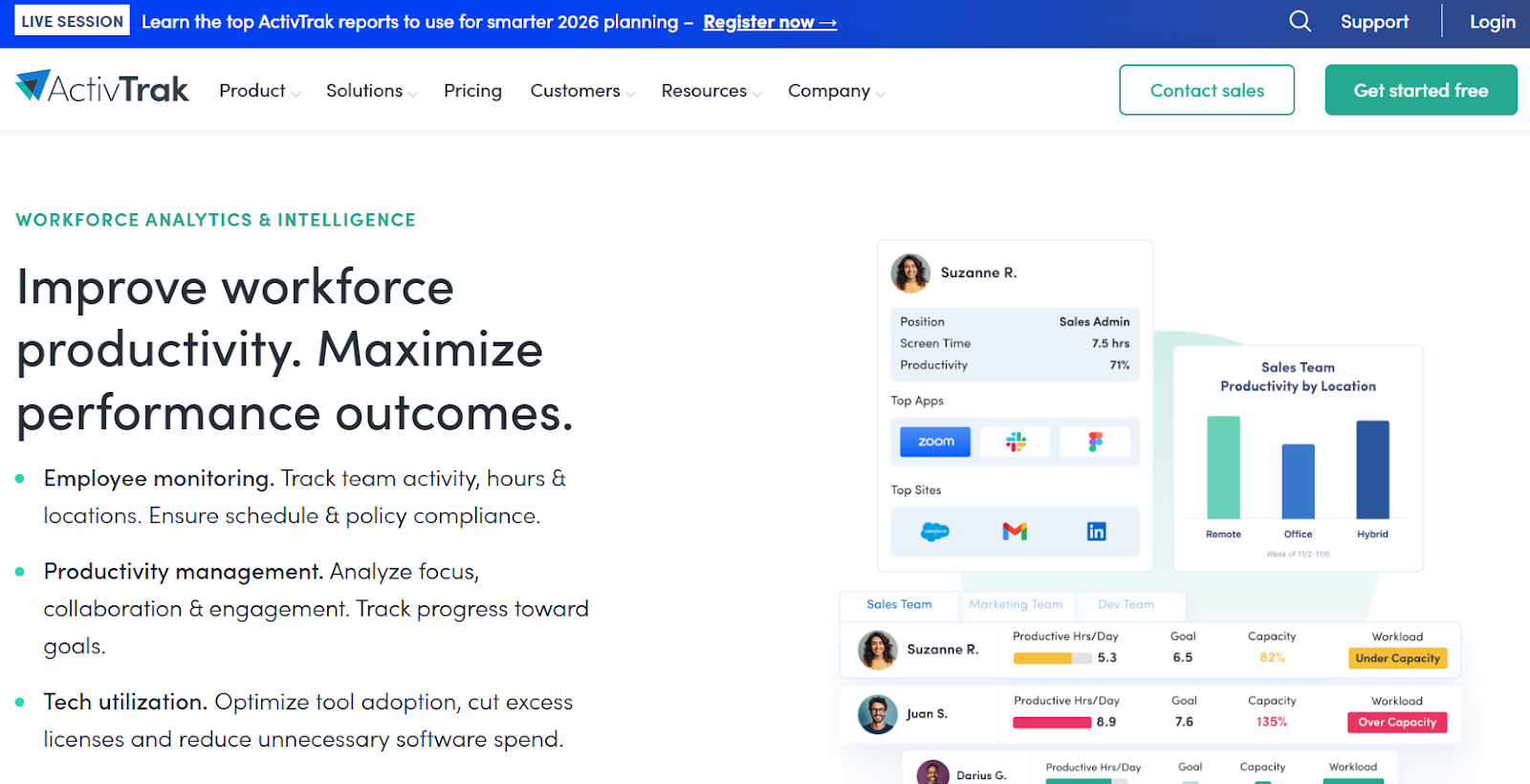Click the '135%' capacity value
Image resolution: width=1530 pixels, height=784 pixels.
click(x=1272, y=722)
